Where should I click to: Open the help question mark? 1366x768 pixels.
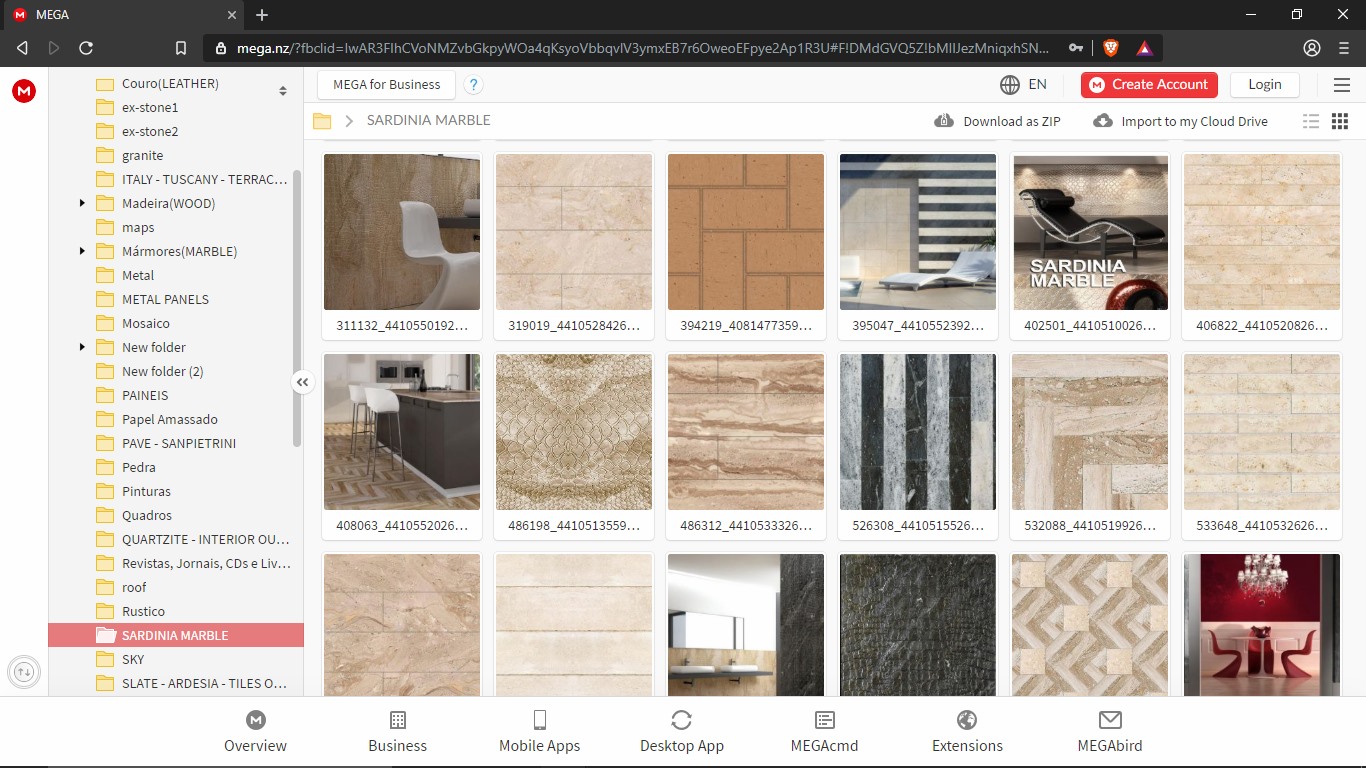[473, 85]
